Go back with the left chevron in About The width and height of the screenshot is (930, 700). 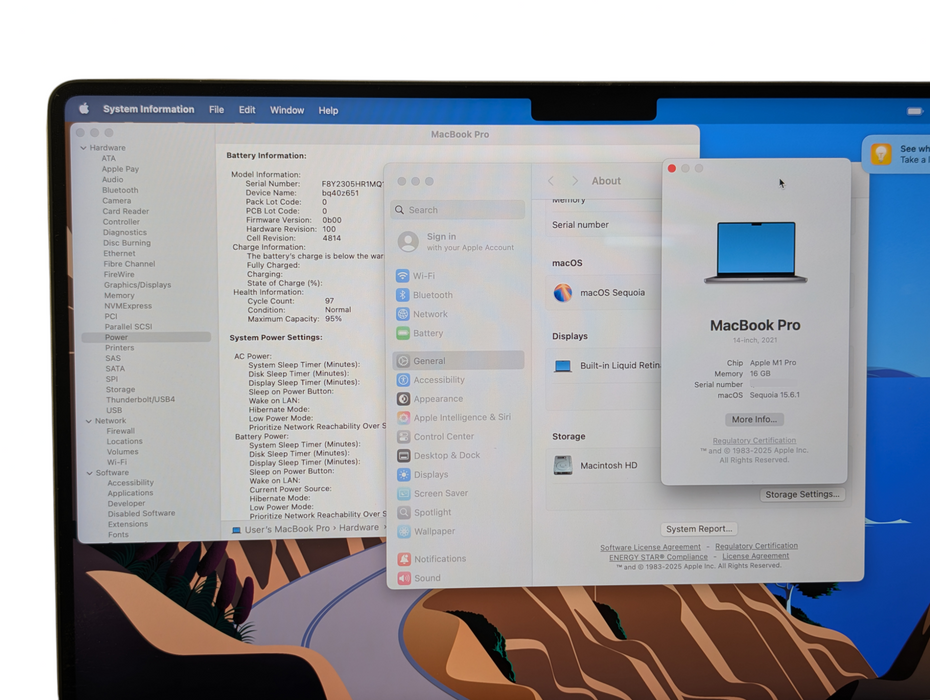click(551, 181)
